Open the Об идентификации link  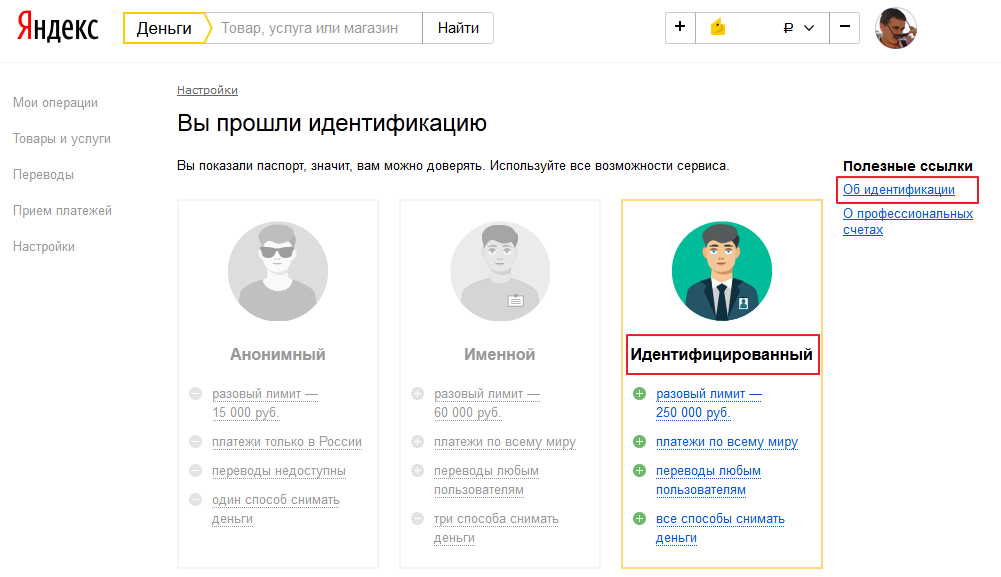point(898,189)
